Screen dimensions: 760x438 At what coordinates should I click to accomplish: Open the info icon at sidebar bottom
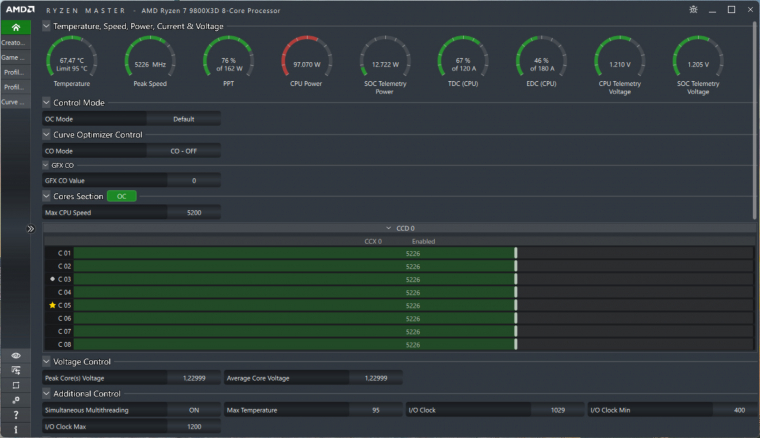[16, 429]
